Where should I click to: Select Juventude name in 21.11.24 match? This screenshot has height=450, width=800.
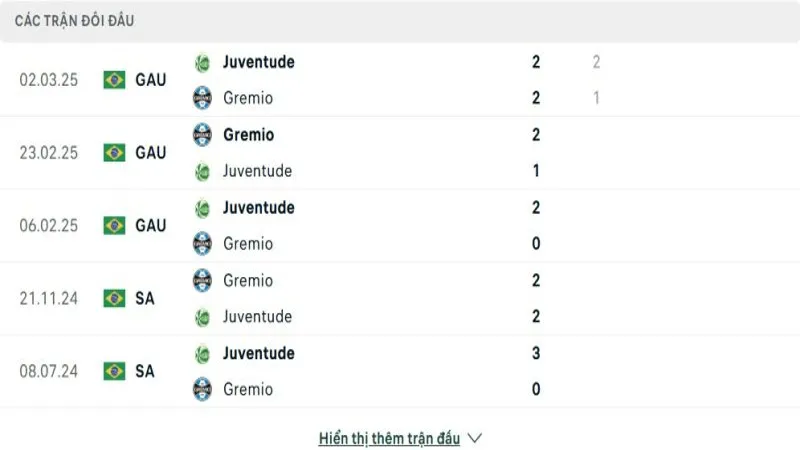pos(258,317)
